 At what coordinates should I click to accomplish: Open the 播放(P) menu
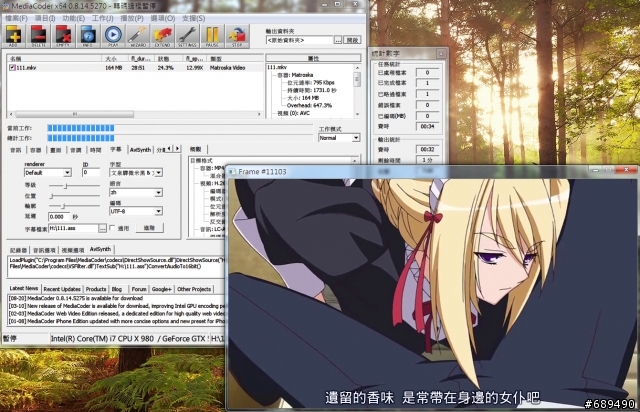pos(132,18)
